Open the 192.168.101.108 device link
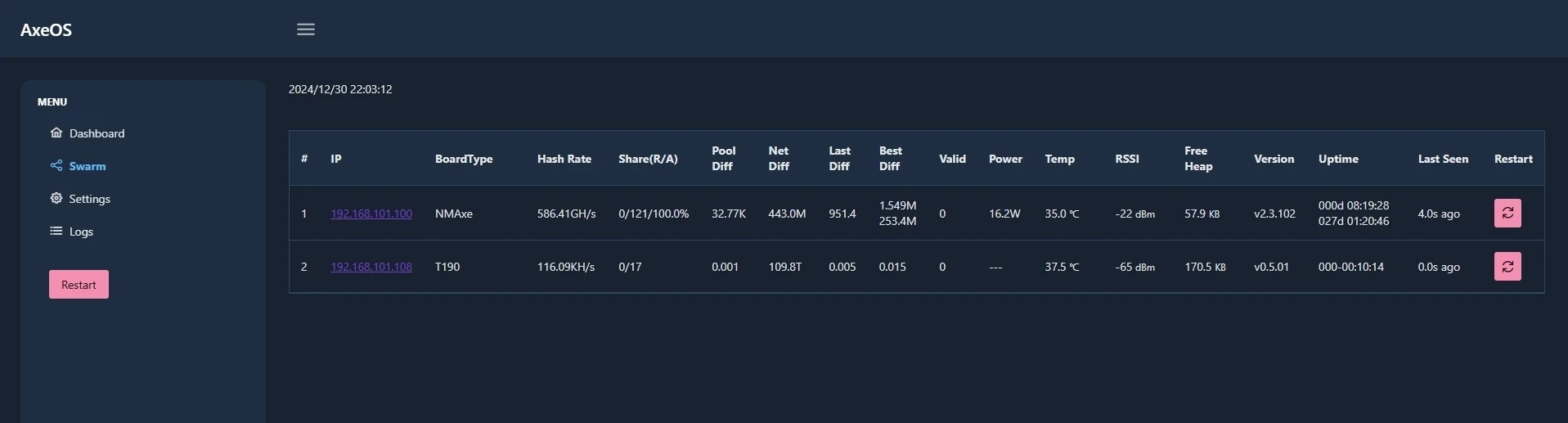The image size is (1568, 423). pos(371,267)
